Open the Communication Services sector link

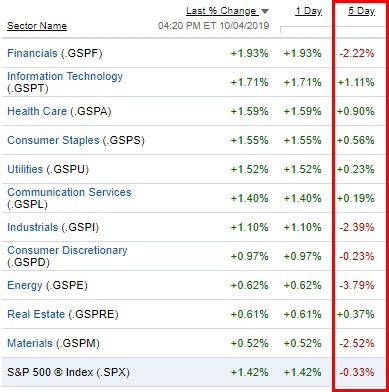click(x=69, y=192)
